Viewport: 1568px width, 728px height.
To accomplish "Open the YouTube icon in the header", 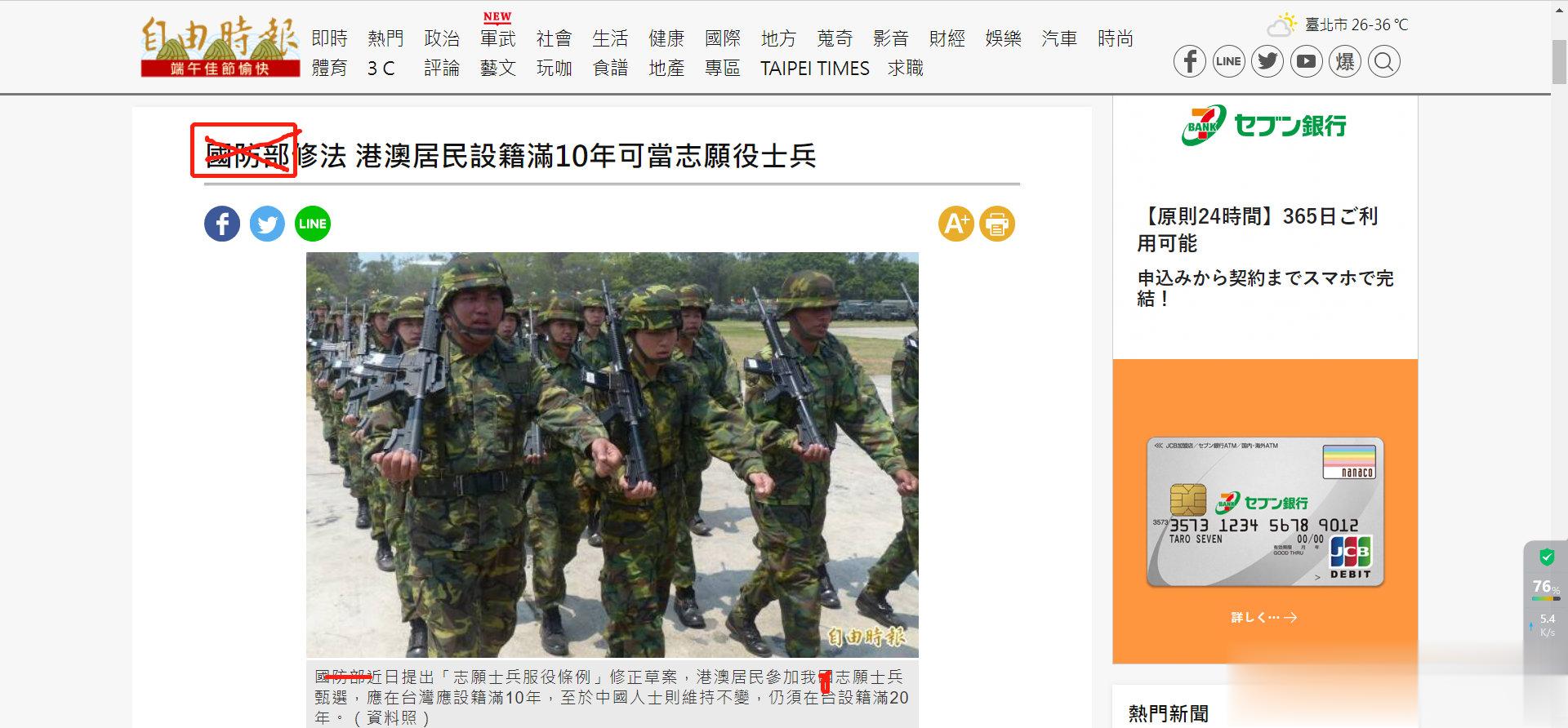I will (x=1306, y=61).
